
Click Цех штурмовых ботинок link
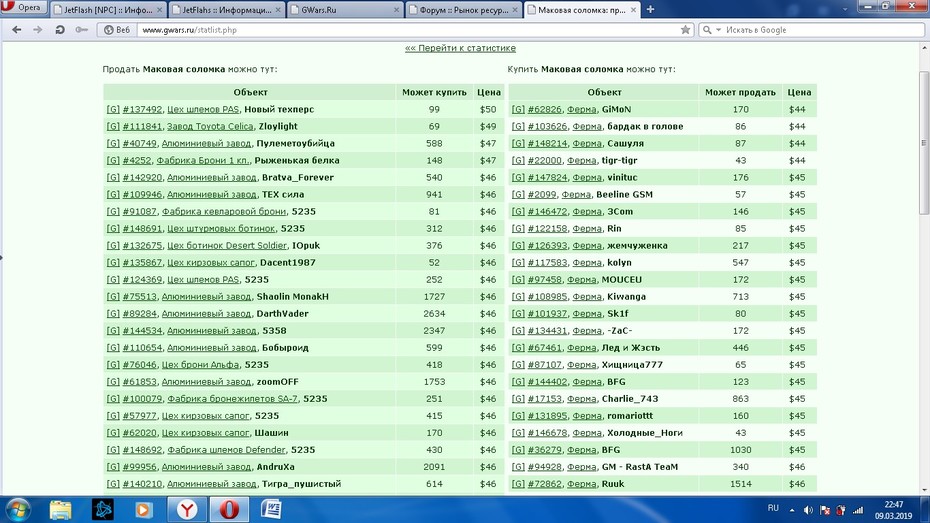(x=221, y=228)
